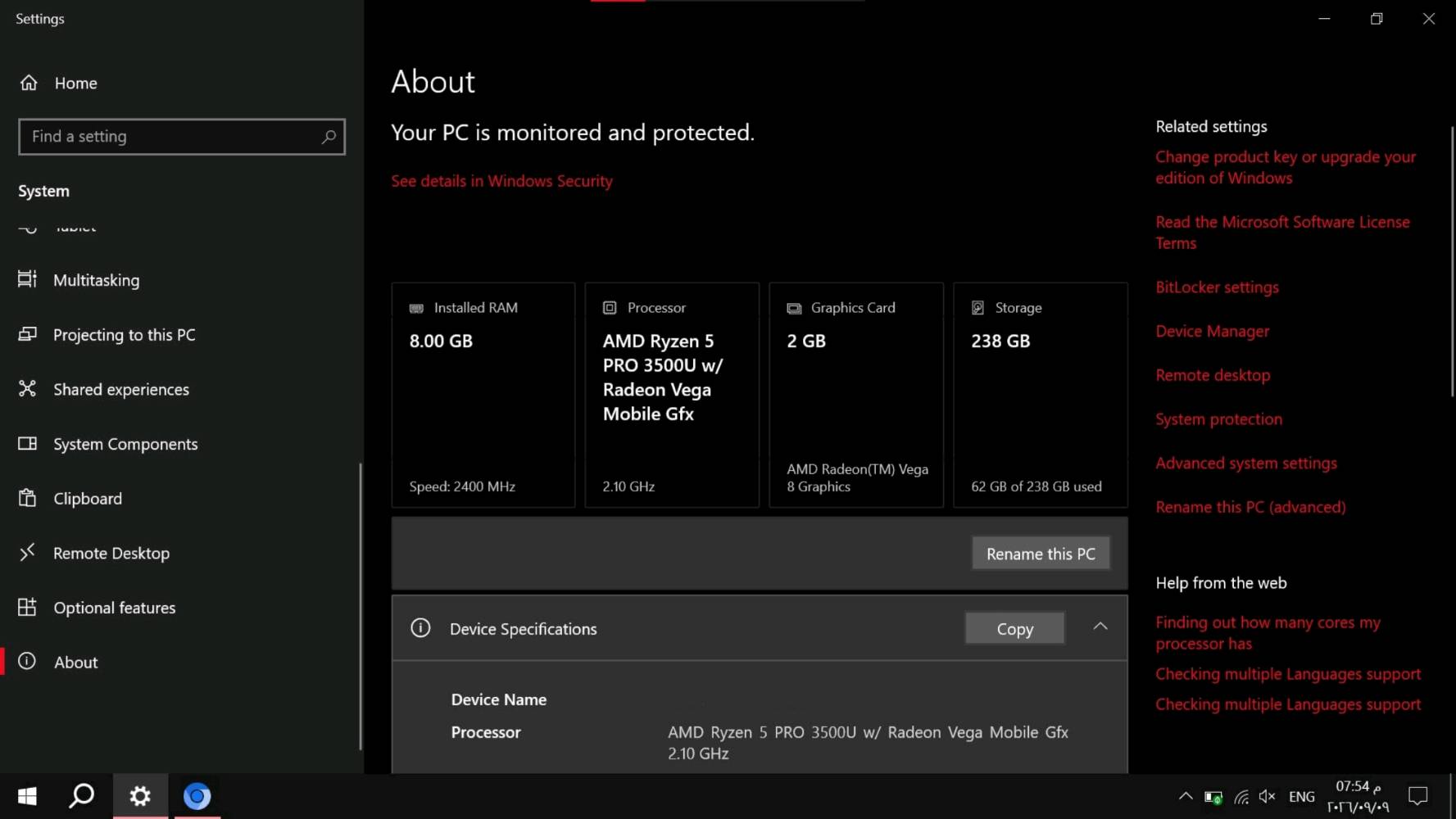The width and height of the screenshot is (1456, 819).
Task: Click the Settings gear on the taskbar
Action: click(x=140, y=796)
